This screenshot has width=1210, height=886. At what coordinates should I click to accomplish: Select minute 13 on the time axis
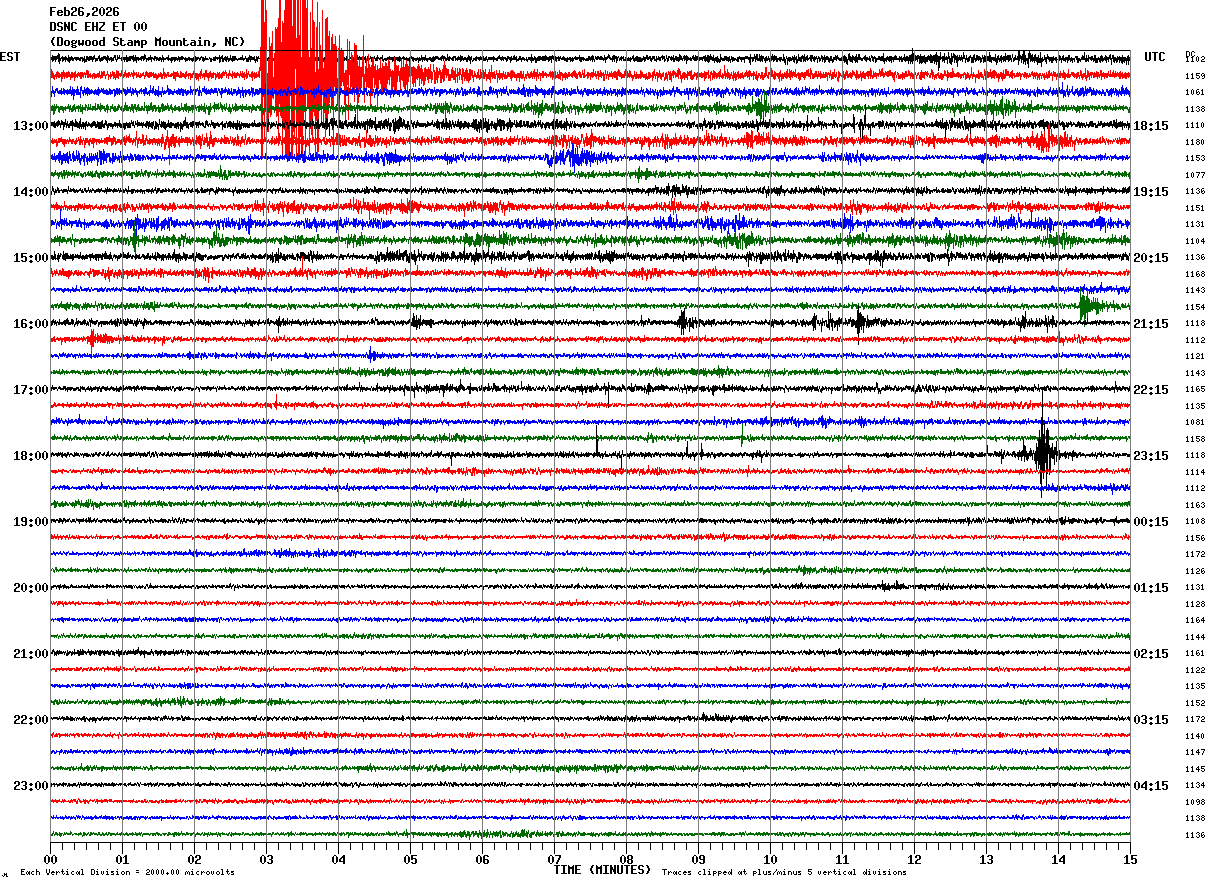pyautogui.click(x=986, y=859)
